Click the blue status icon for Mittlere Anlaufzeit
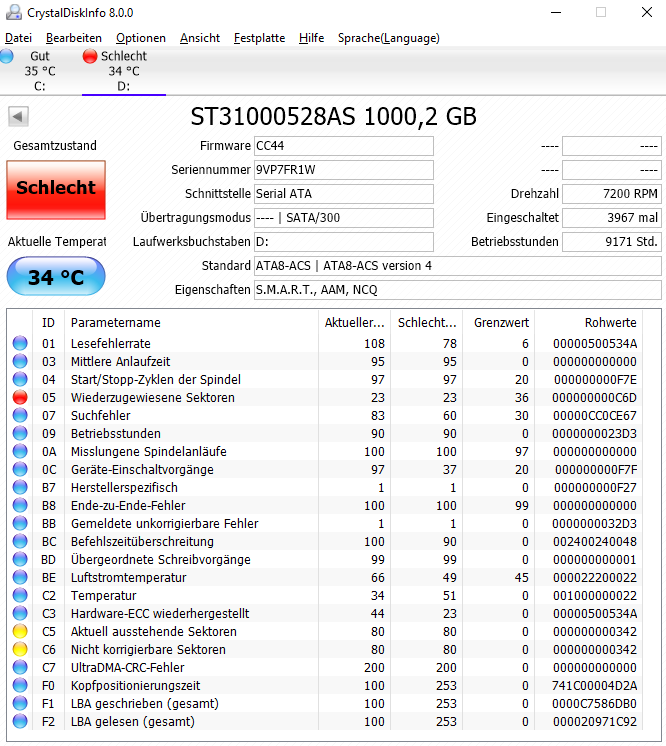The width and height of the screenshot is (666, 746). (x=20, y=361)
